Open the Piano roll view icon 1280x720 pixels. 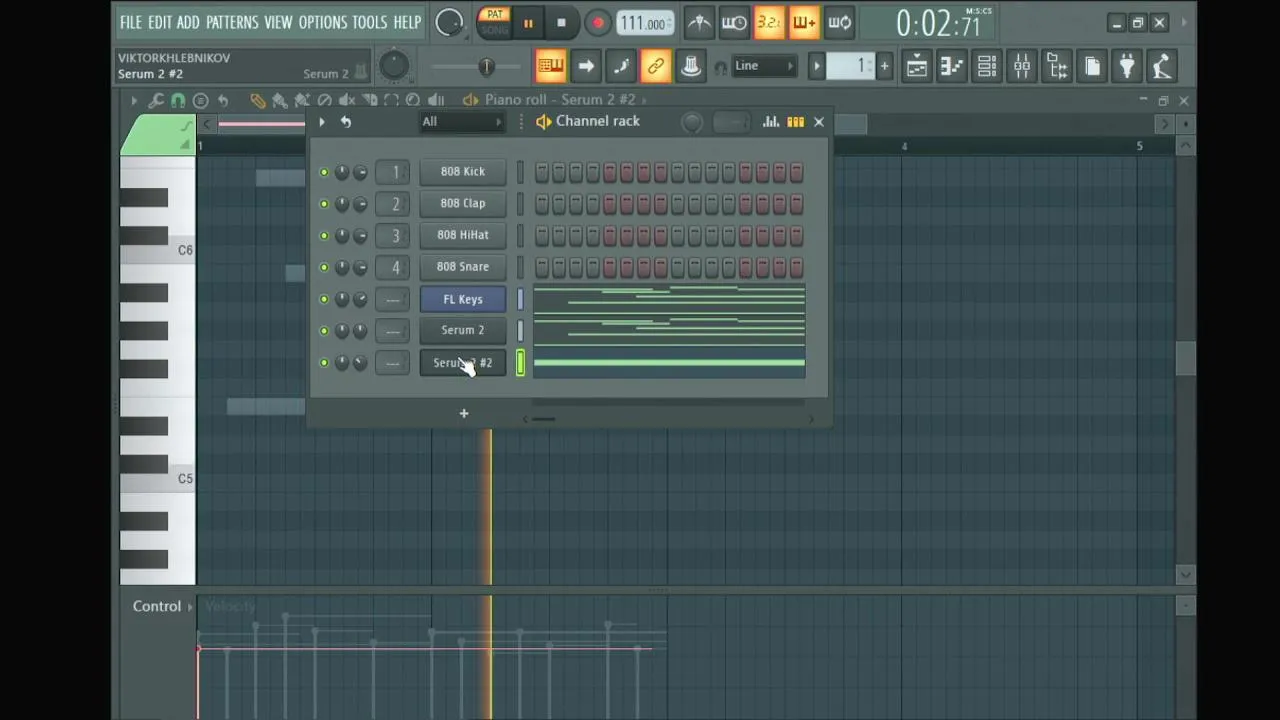point(951,67)
